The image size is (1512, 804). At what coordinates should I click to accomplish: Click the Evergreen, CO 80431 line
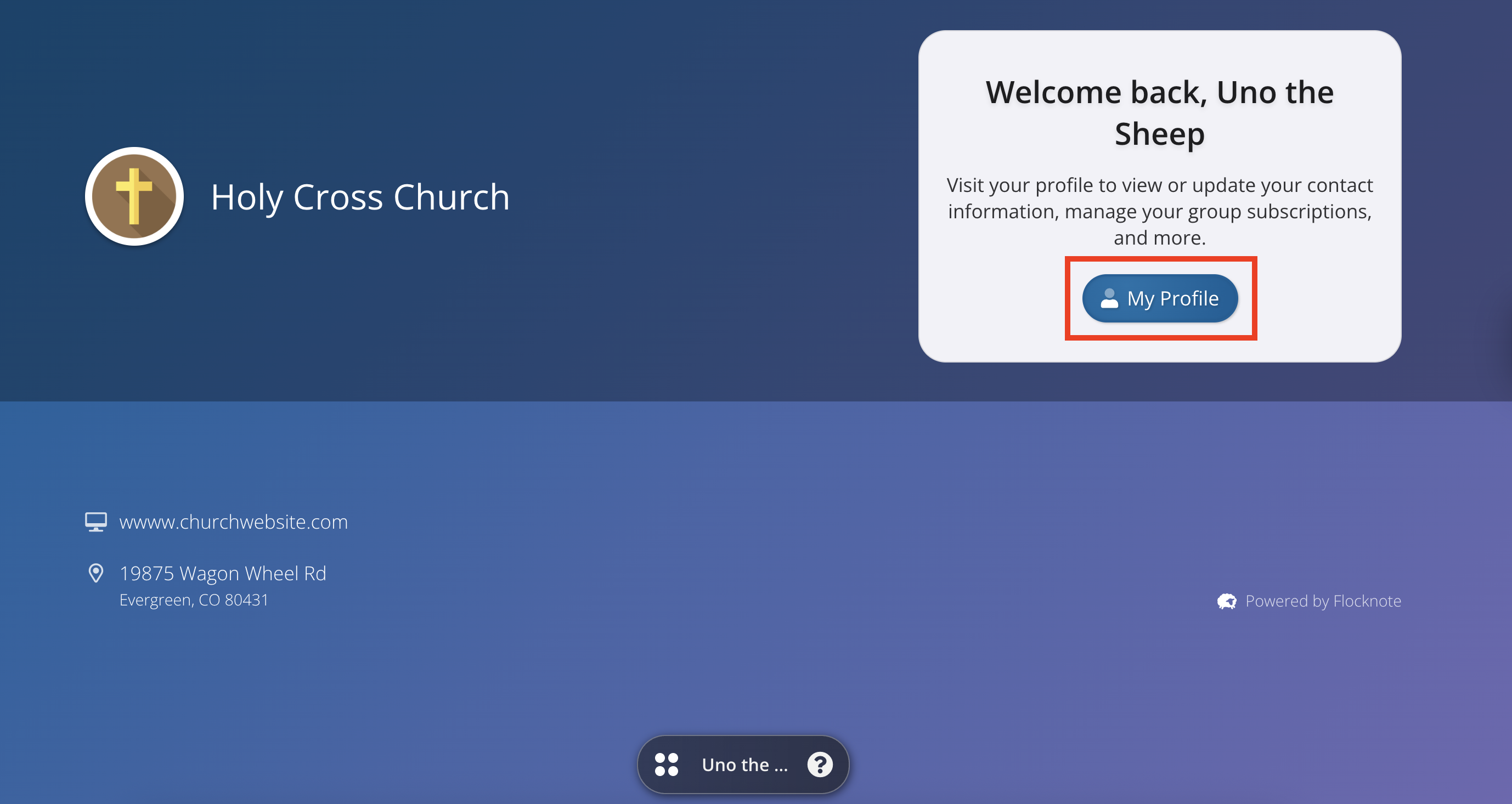click(194, 600)
